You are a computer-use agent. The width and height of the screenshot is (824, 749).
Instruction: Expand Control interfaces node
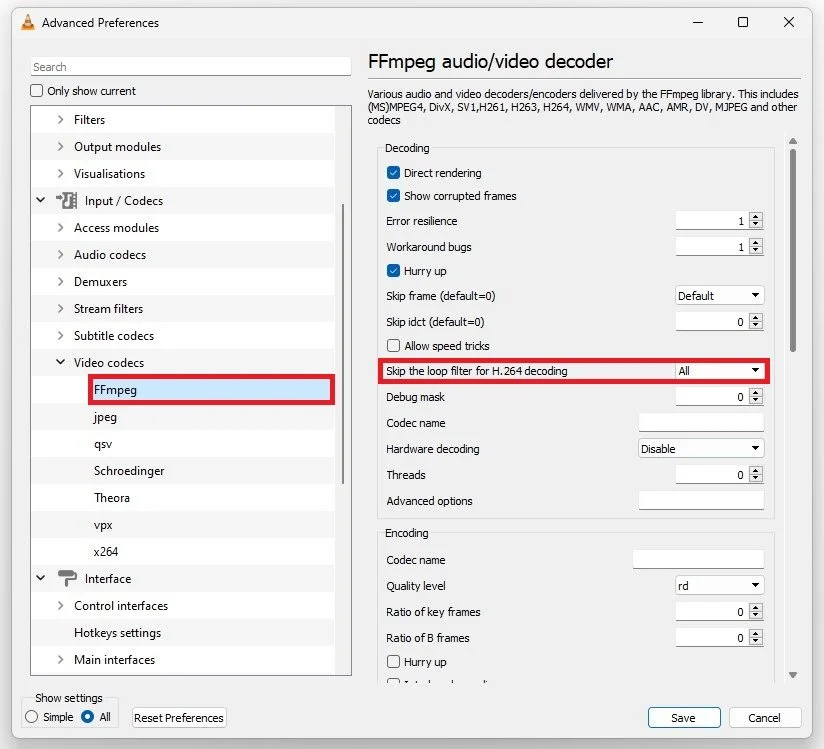tap(60, 606)
